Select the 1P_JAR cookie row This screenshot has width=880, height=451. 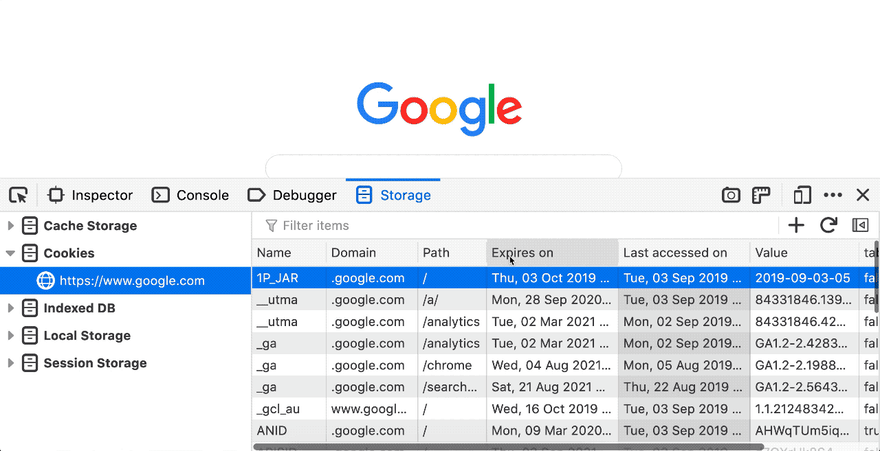pyautogui.click(x=563, y=278)
